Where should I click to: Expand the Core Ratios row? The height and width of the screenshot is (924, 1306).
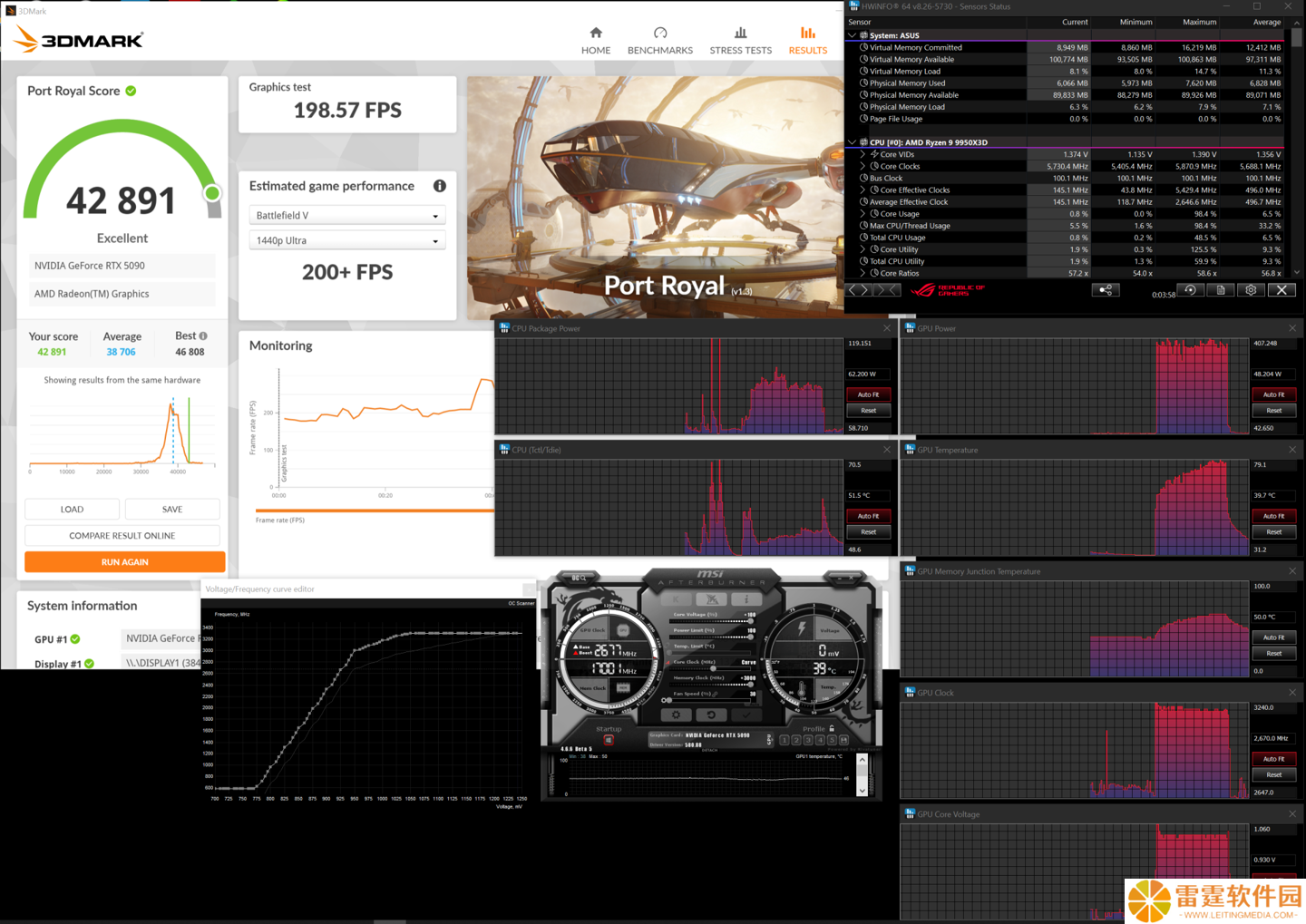click(863, 273)
